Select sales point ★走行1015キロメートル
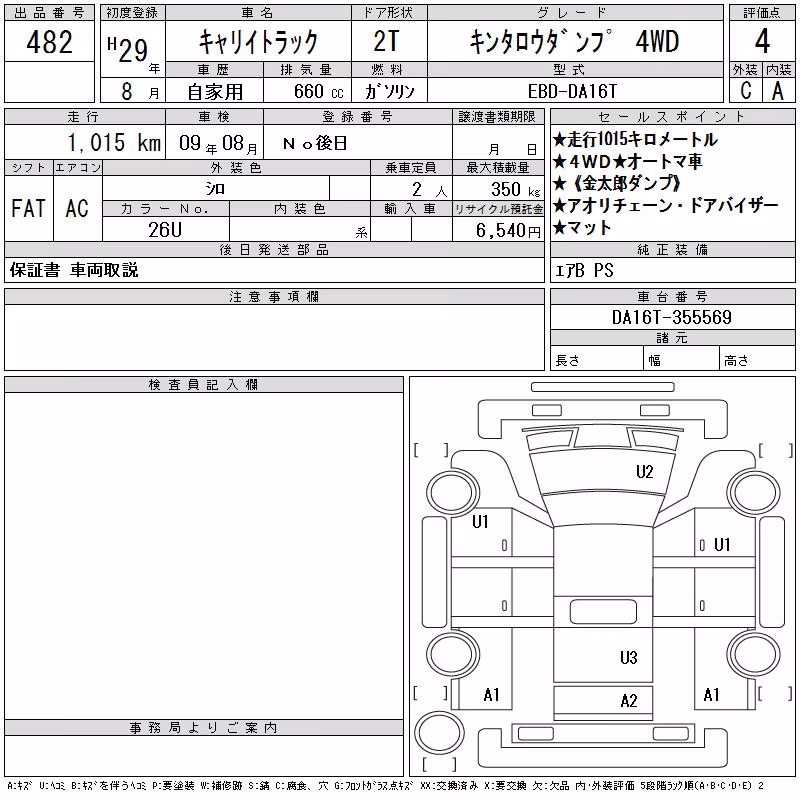800x800 pixels. coord(635,139)
